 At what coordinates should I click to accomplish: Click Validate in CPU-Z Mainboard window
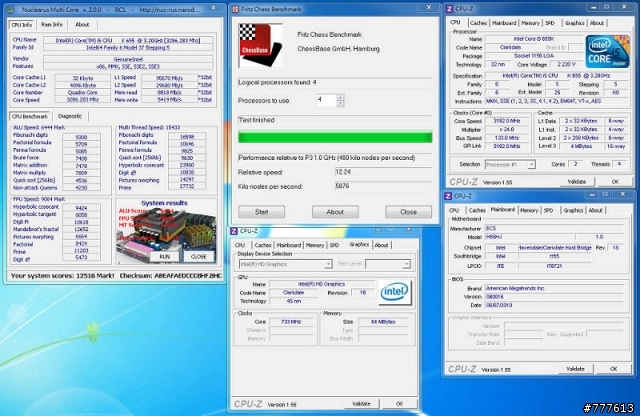click(x=576, y=369)
